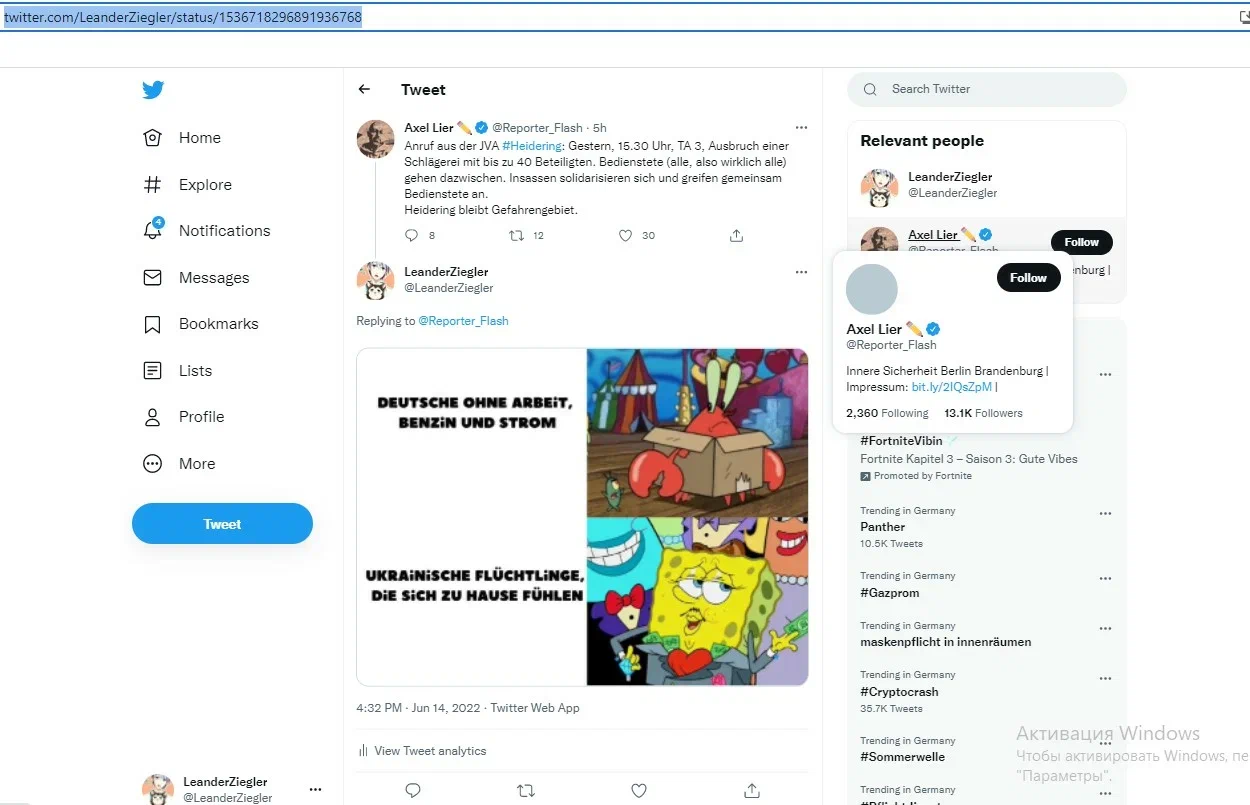This screenshot has width=1250, height=805.
Task: Click the browser address bar URL
Action: [x=183, y=17]
